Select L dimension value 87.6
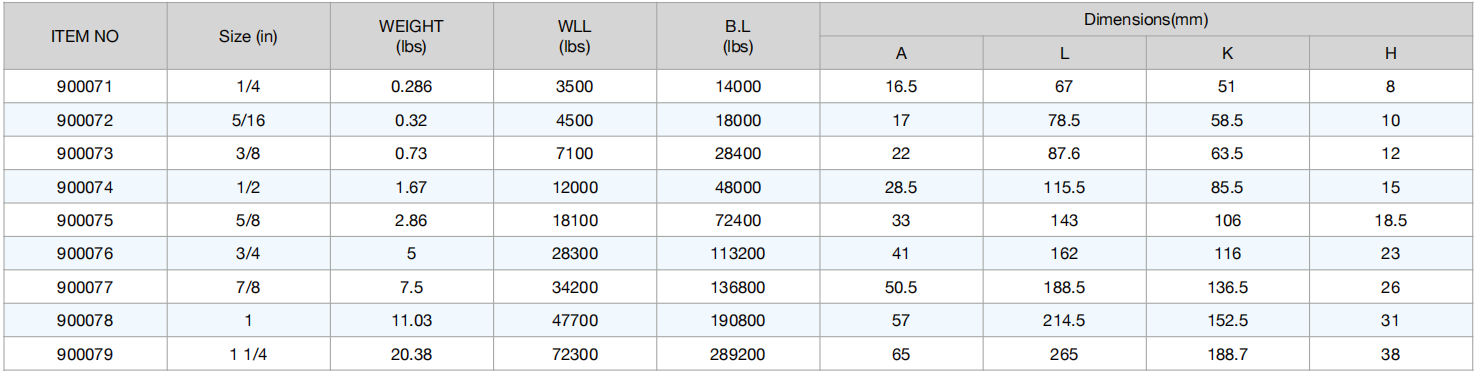 point(1064,154)
